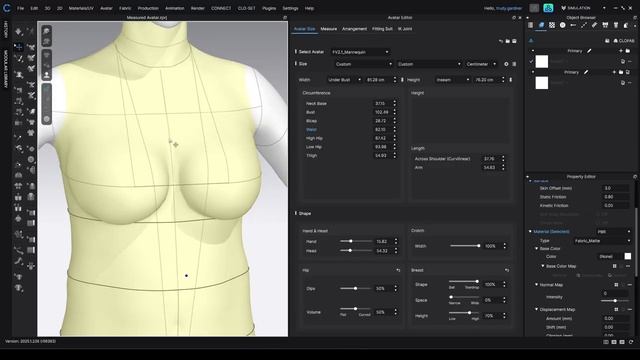This screenshot has width=640, height=360.
Task: Open the SIMULATION mode dropdown
Action: 583,8
